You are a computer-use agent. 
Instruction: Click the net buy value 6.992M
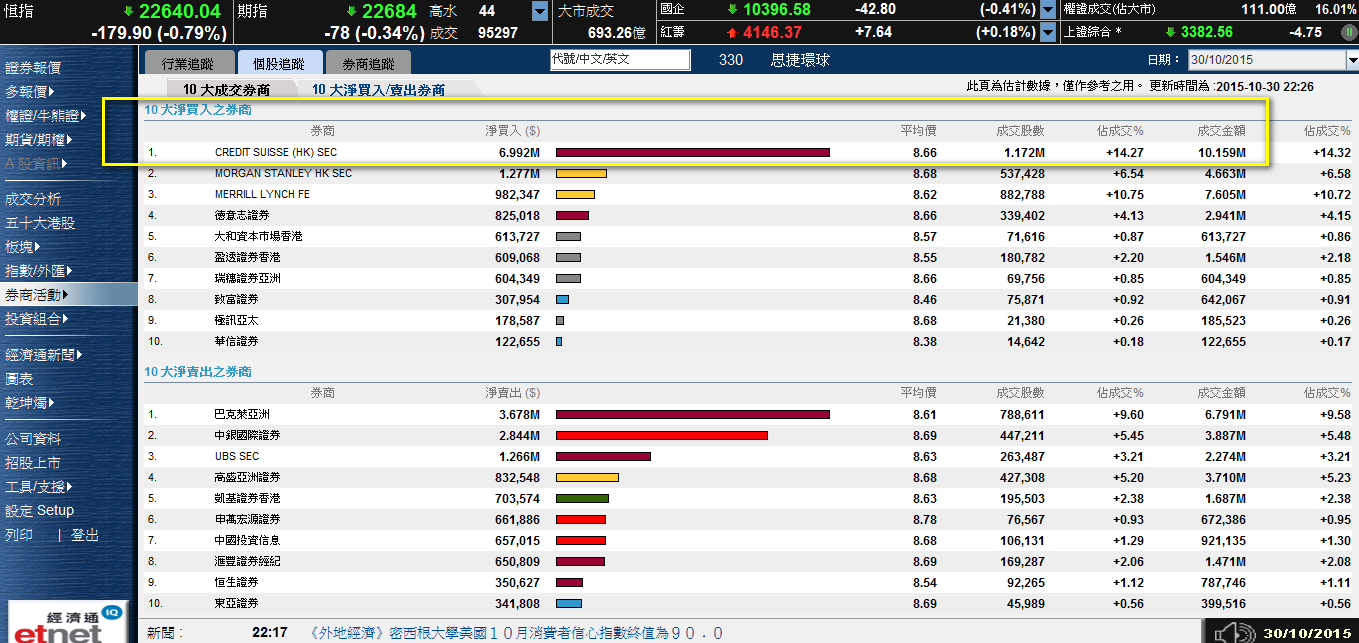click(519, 153)
